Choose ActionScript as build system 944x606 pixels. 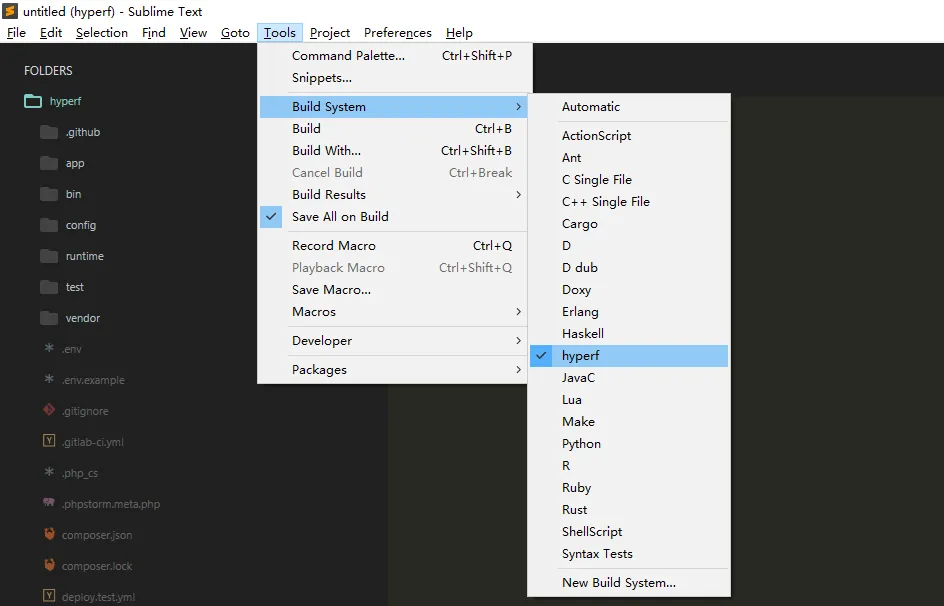click(629, 135)
